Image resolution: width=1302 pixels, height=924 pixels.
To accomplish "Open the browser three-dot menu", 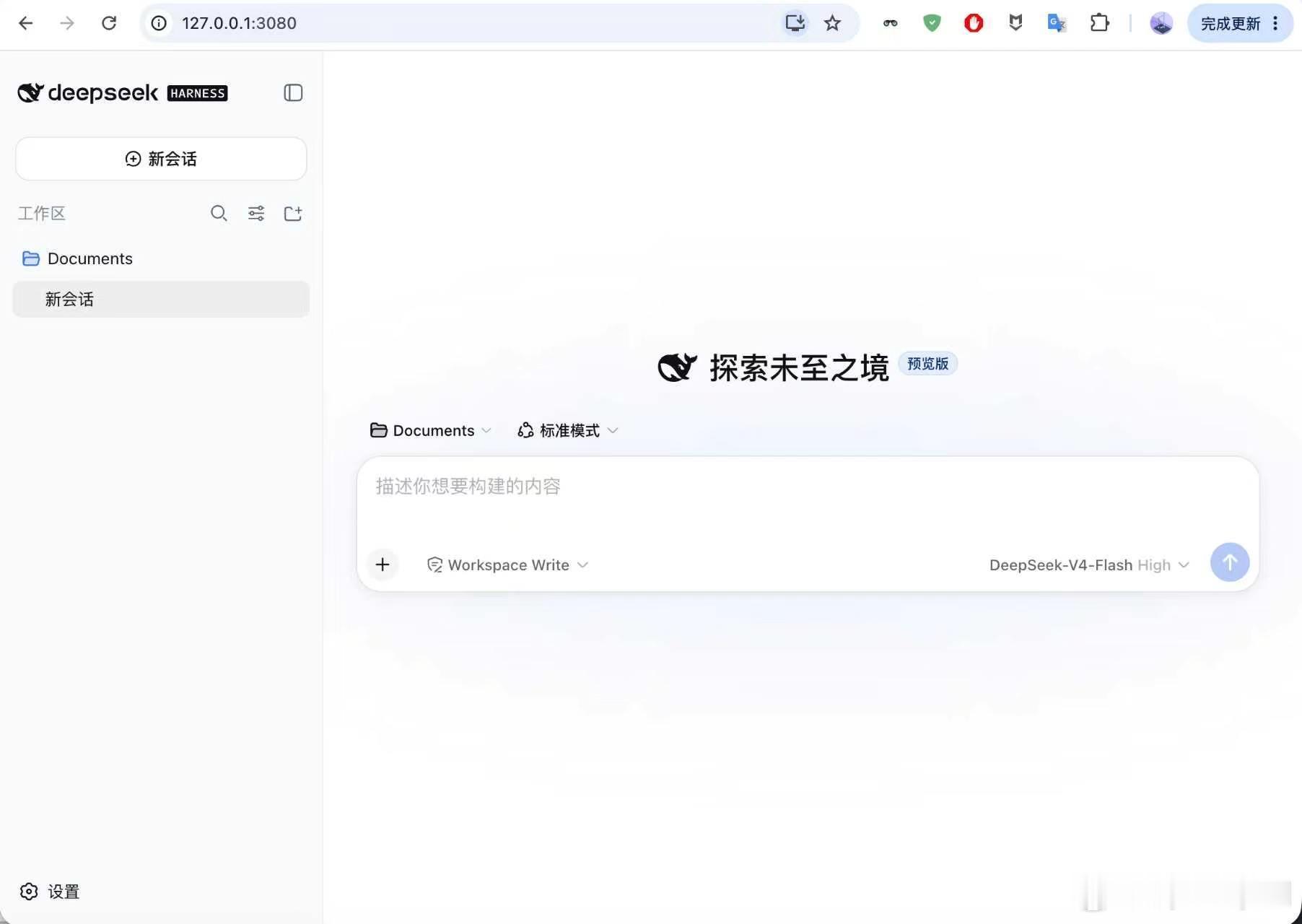I will pyautogui.click(x=1276, y=23).
